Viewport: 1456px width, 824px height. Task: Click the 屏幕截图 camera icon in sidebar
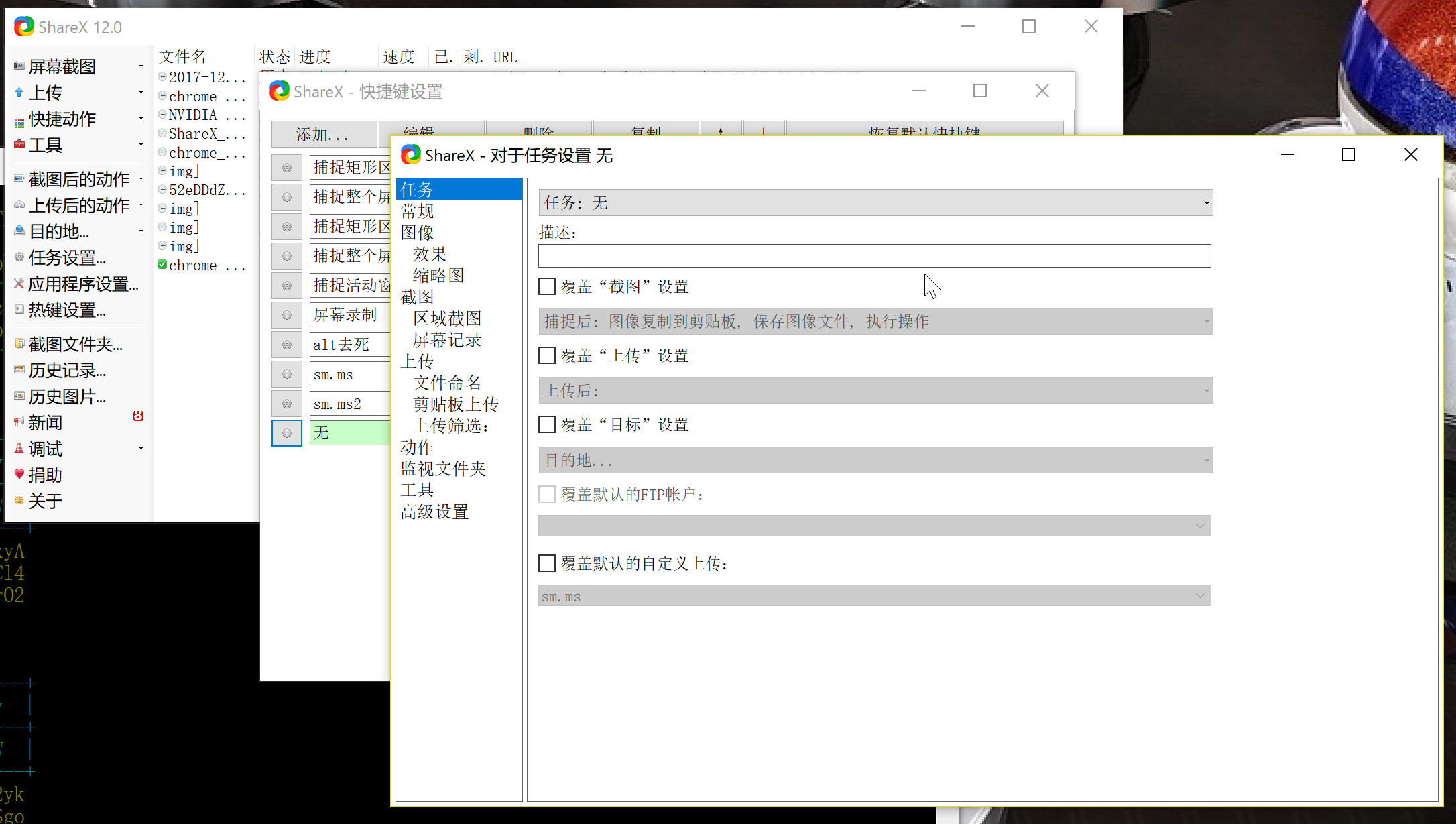coord(19,66)
